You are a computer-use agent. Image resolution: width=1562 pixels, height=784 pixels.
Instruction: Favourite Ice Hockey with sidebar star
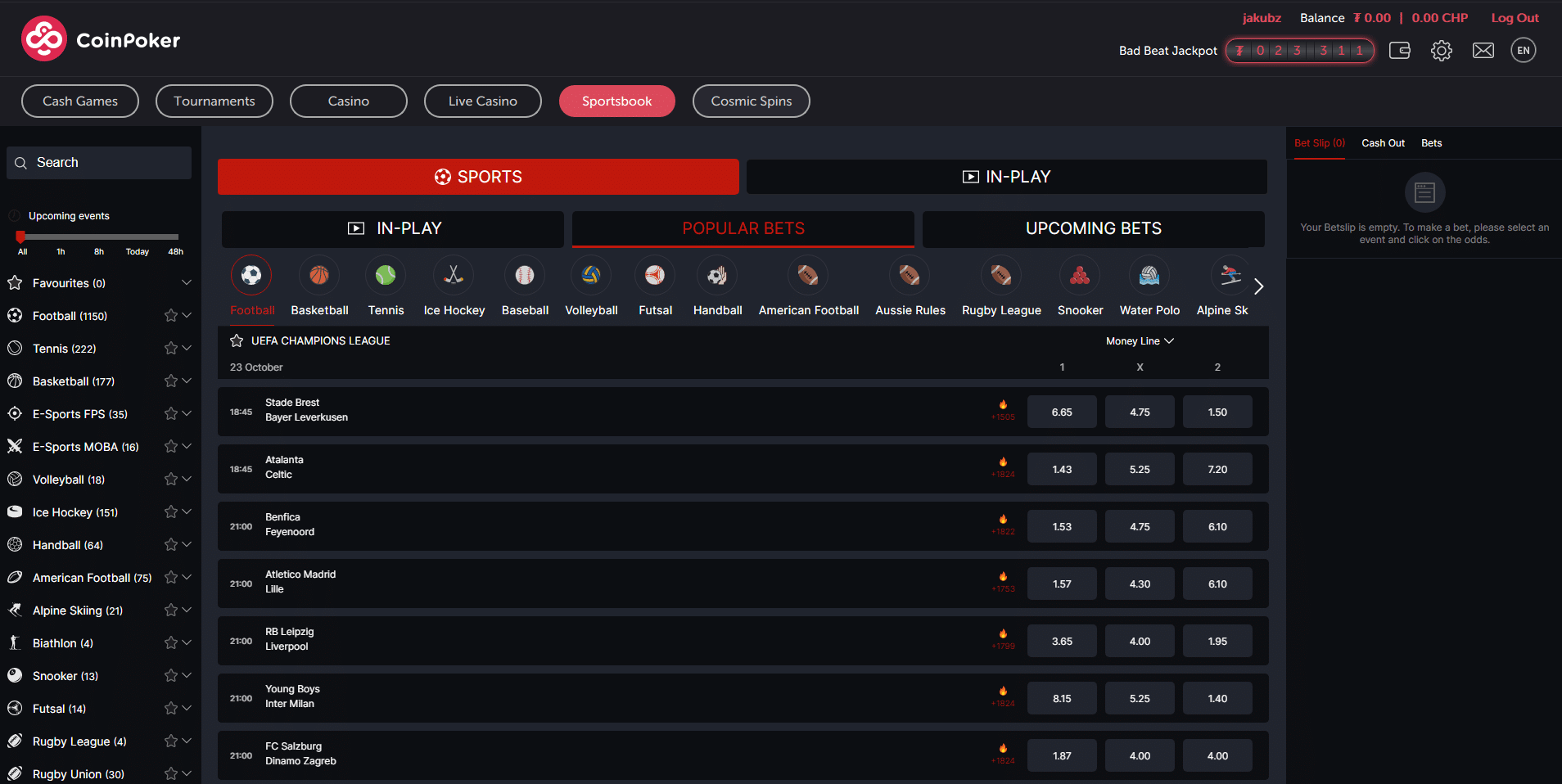[170, 511]
